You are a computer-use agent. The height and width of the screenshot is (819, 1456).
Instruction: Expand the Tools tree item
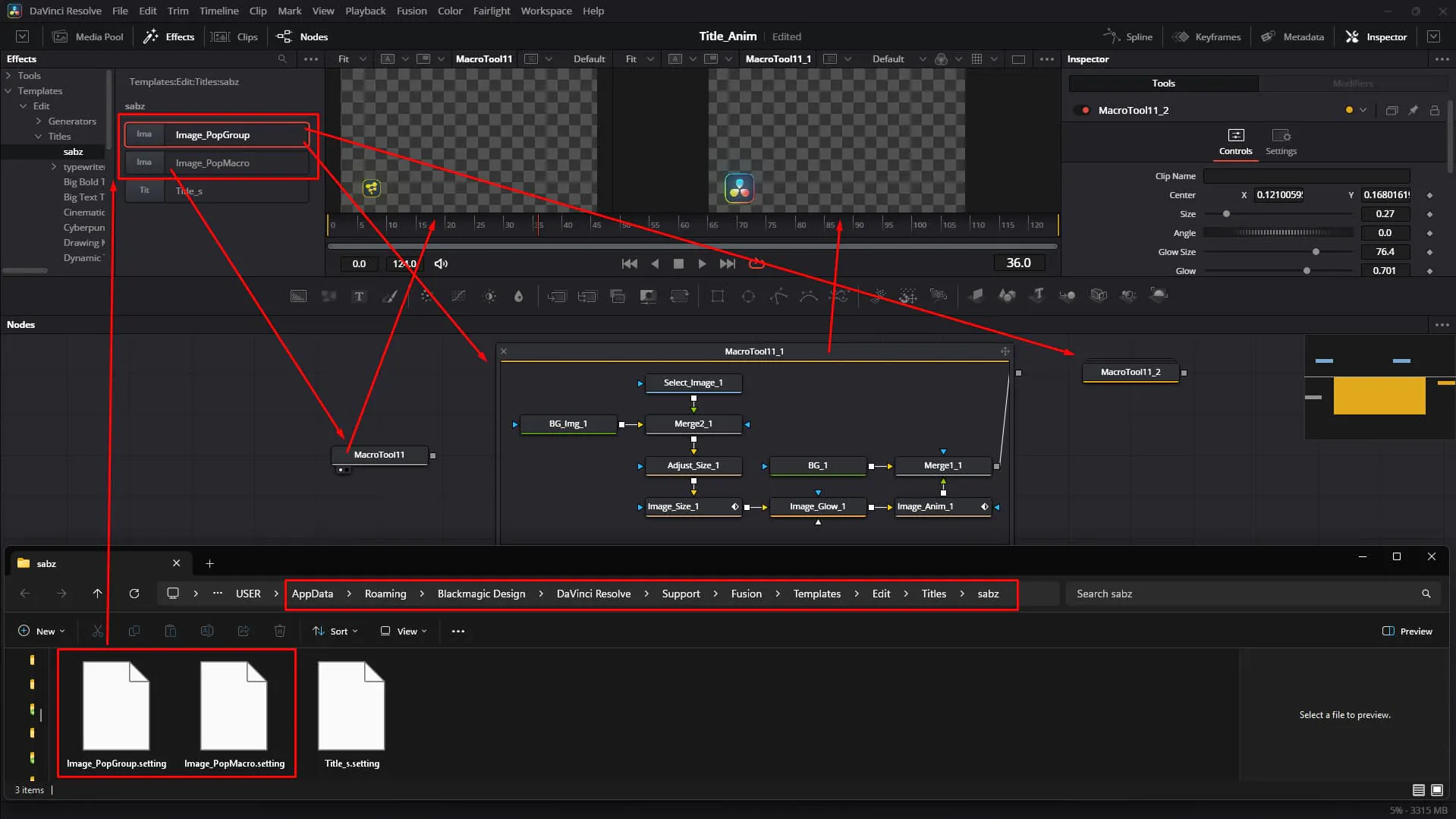(8, 76)
